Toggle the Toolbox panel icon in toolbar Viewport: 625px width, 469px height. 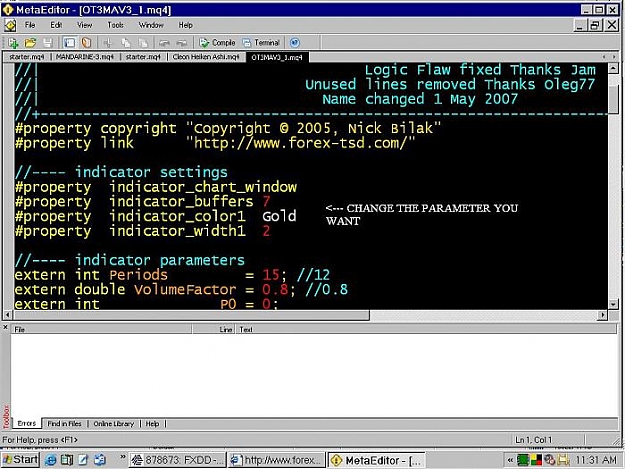coord(86,43)
